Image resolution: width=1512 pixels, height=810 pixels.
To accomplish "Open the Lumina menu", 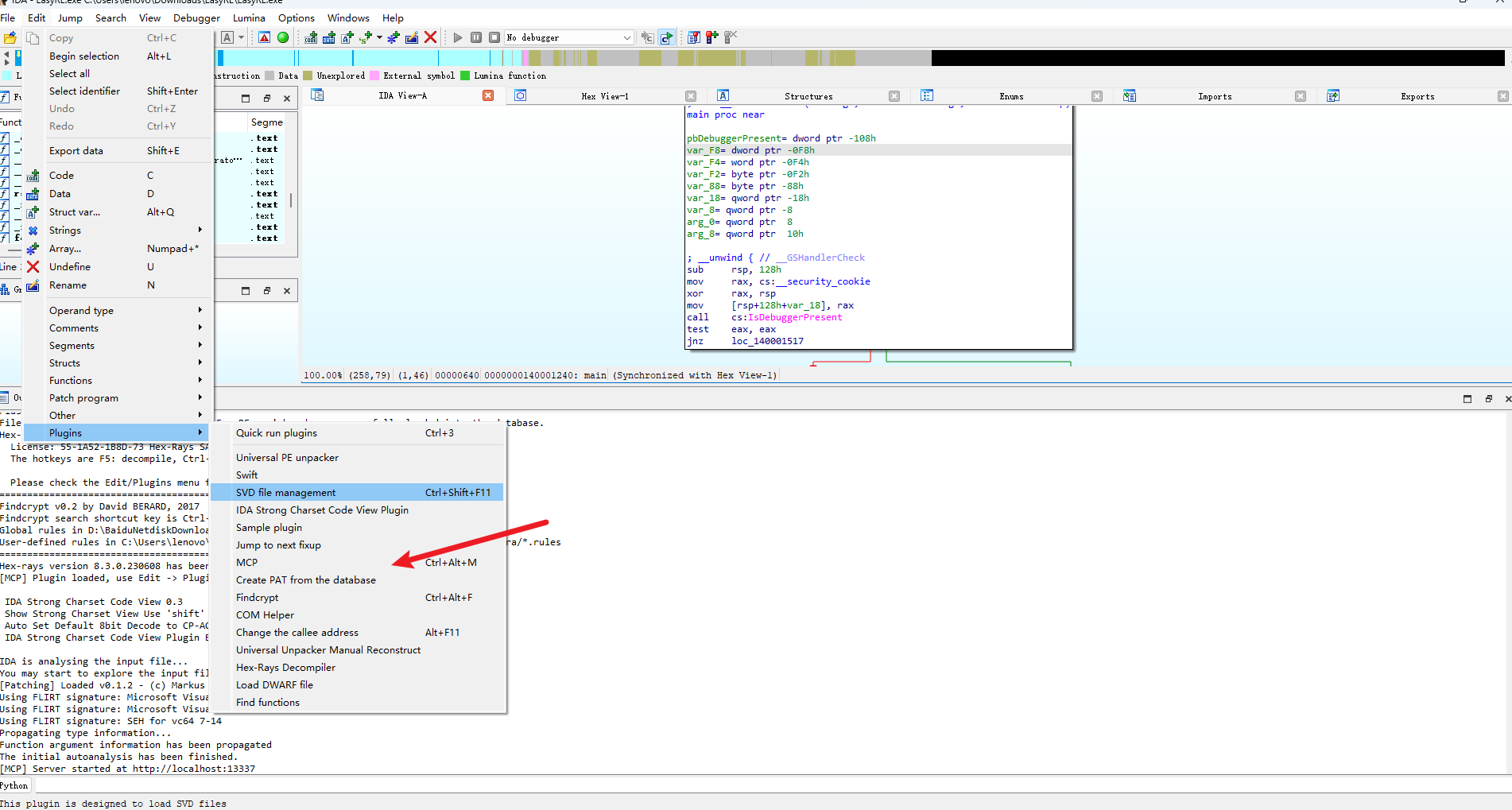I will [x=249, y=17].
